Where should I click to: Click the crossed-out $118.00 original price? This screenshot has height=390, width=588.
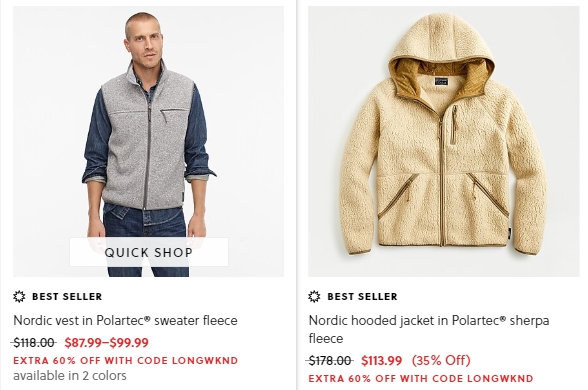[x=34, y=342]
